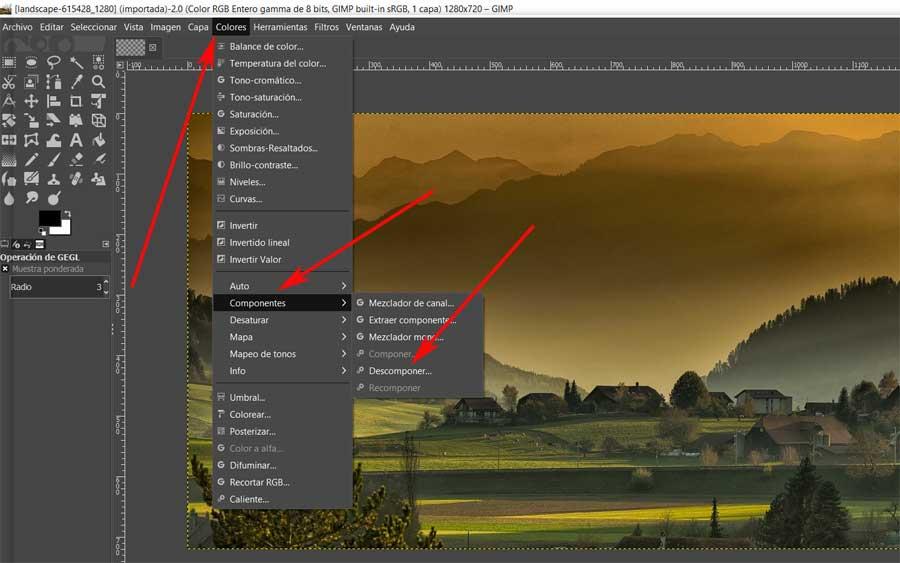Expand the Mapa submenu
900x563 pixels.
(x=282, y=337)
